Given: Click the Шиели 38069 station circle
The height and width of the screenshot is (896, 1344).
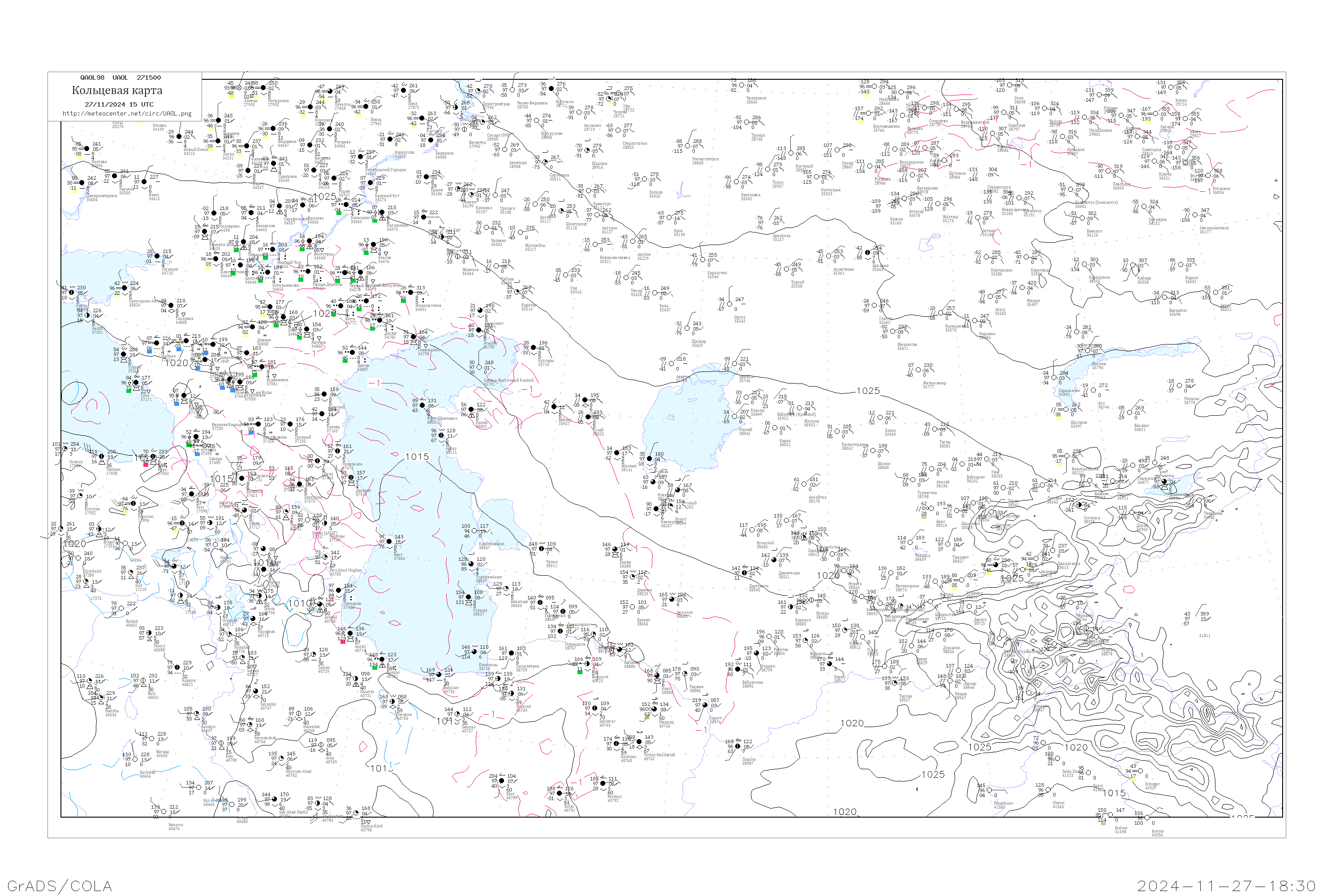Looking at the screenshot, I should pos(873,451).
